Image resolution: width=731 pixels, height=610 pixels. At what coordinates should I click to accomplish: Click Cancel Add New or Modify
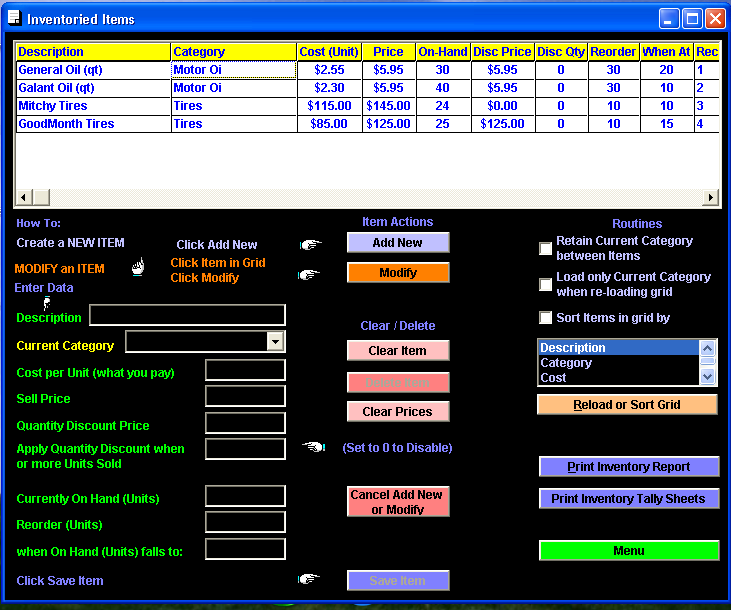[398, 502]
